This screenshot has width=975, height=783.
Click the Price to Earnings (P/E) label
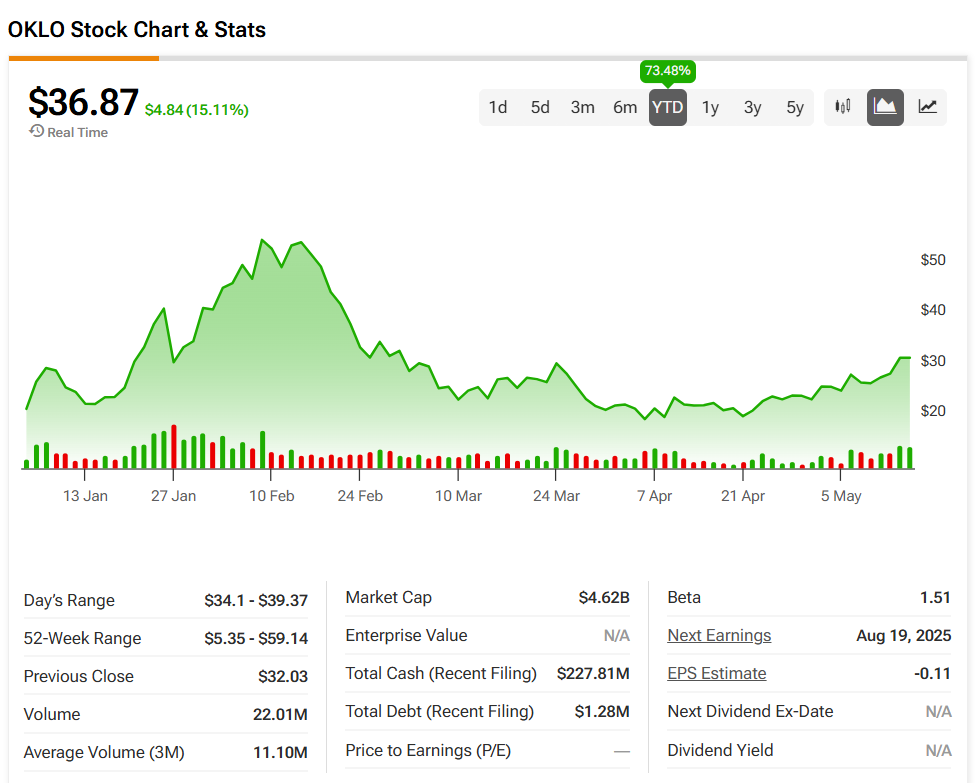[x=428, y=751]
